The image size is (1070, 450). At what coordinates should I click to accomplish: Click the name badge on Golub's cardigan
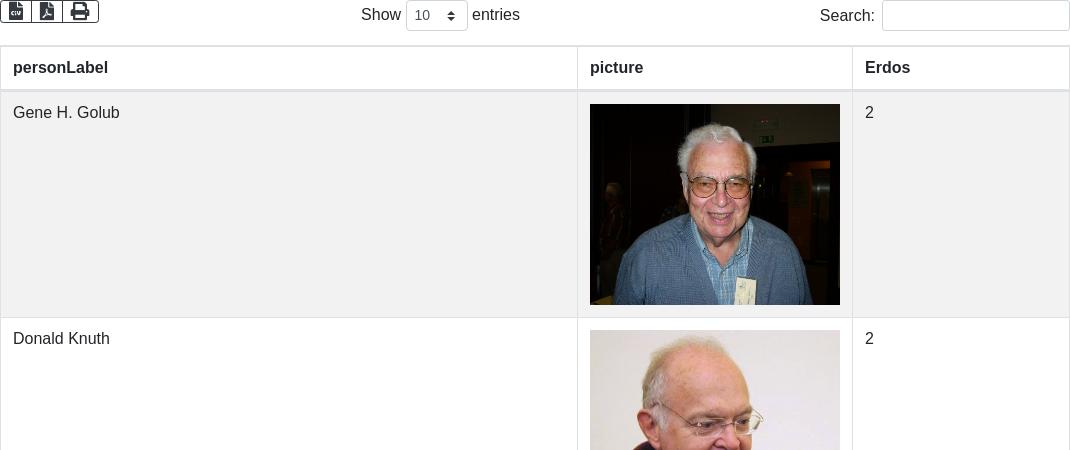[x=745, y=290]
